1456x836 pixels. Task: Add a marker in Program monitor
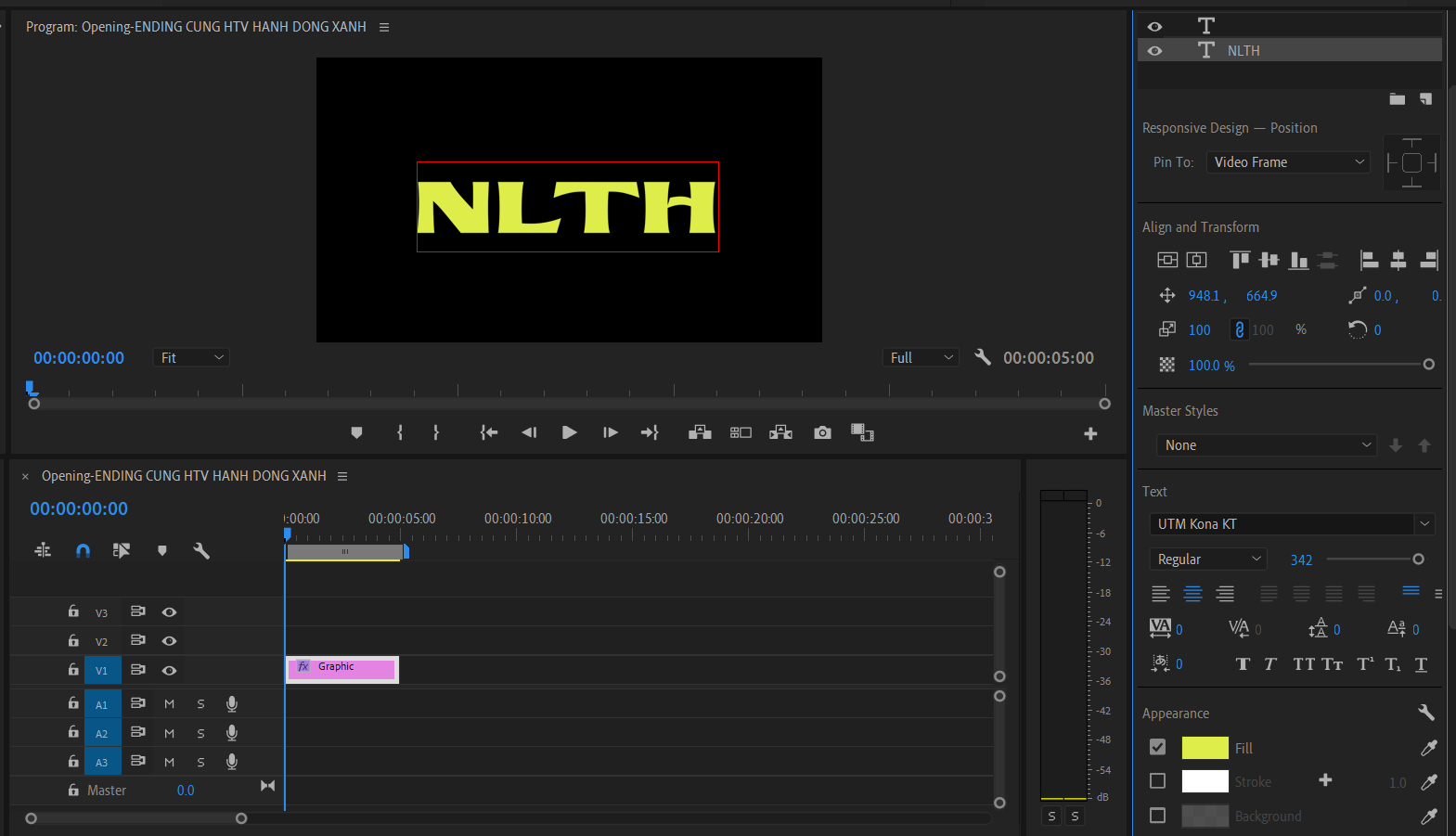point(356,432)
